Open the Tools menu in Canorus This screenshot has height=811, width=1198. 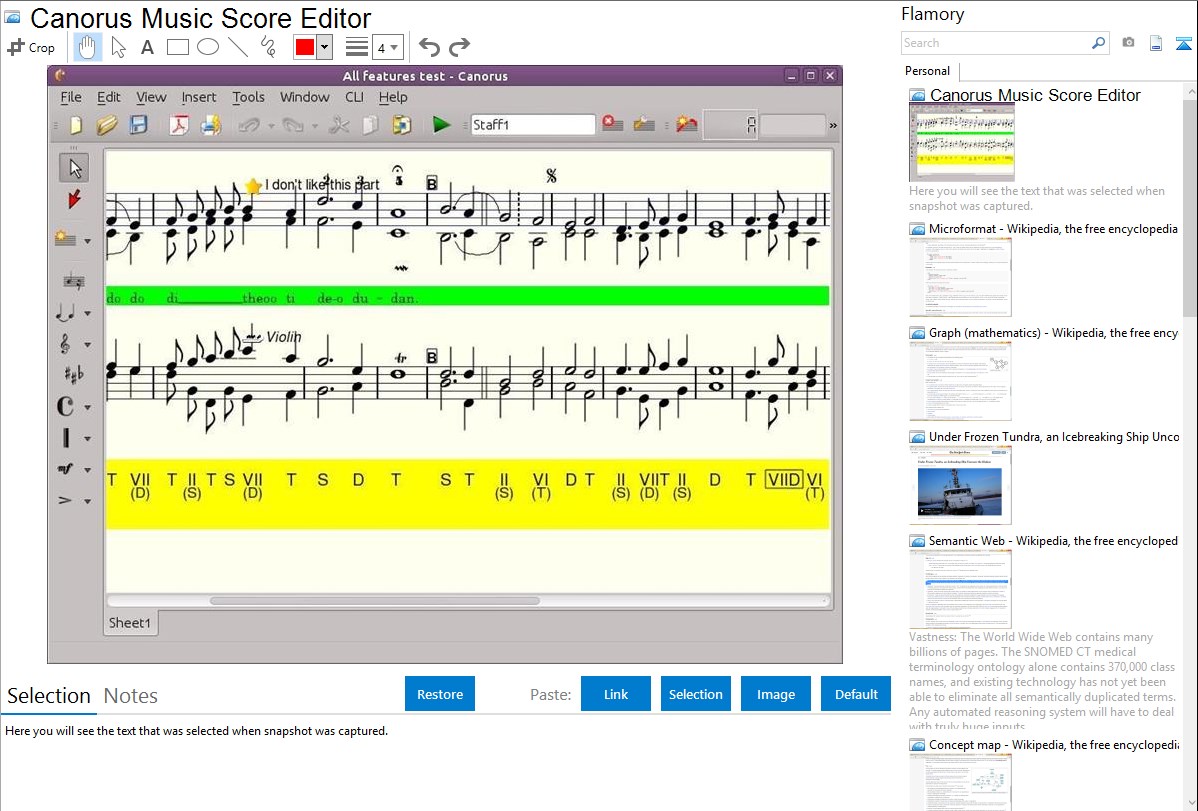(x=248, y=97)
